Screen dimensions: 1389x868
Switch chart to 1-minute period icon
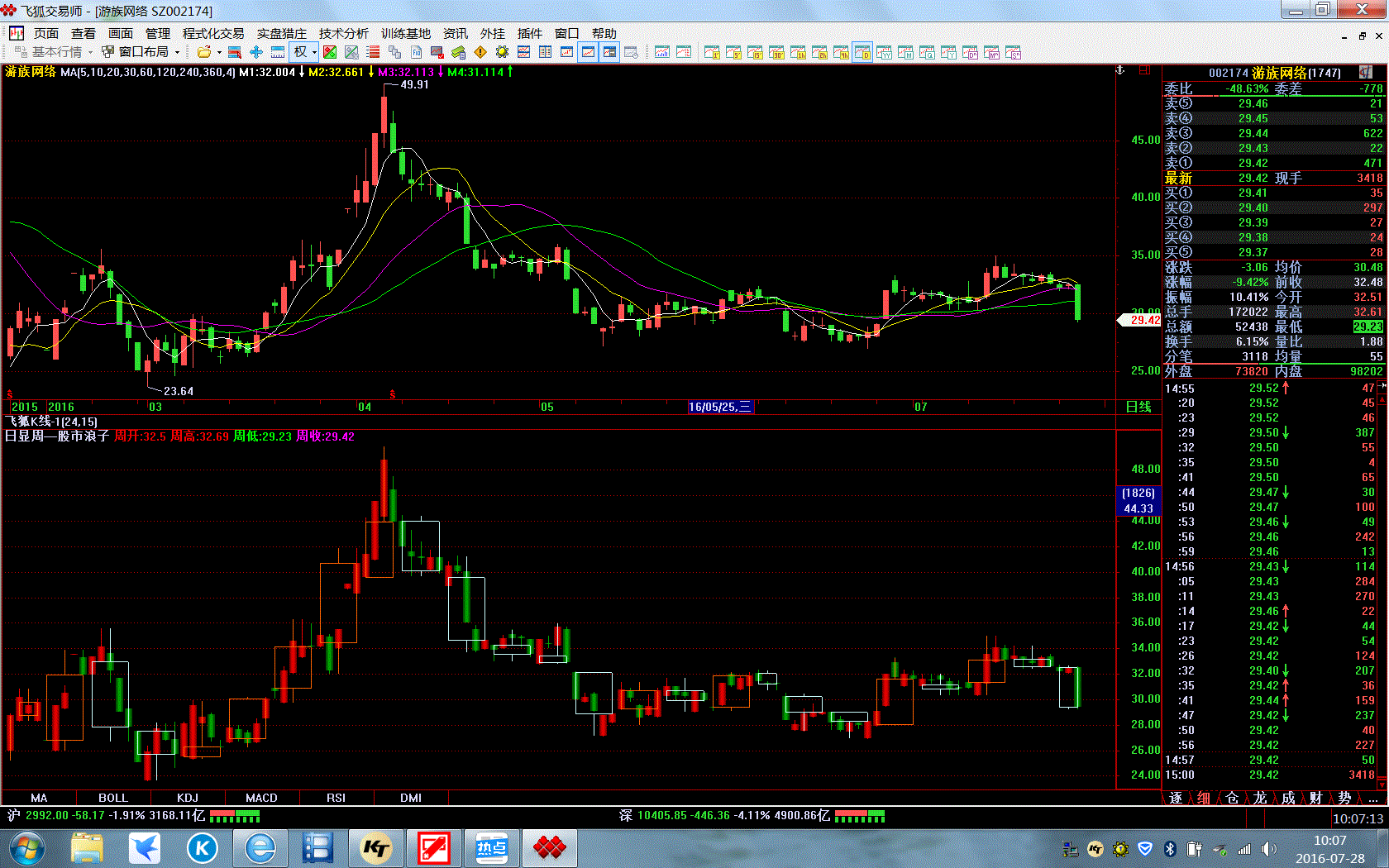click(x=712, y=52)
